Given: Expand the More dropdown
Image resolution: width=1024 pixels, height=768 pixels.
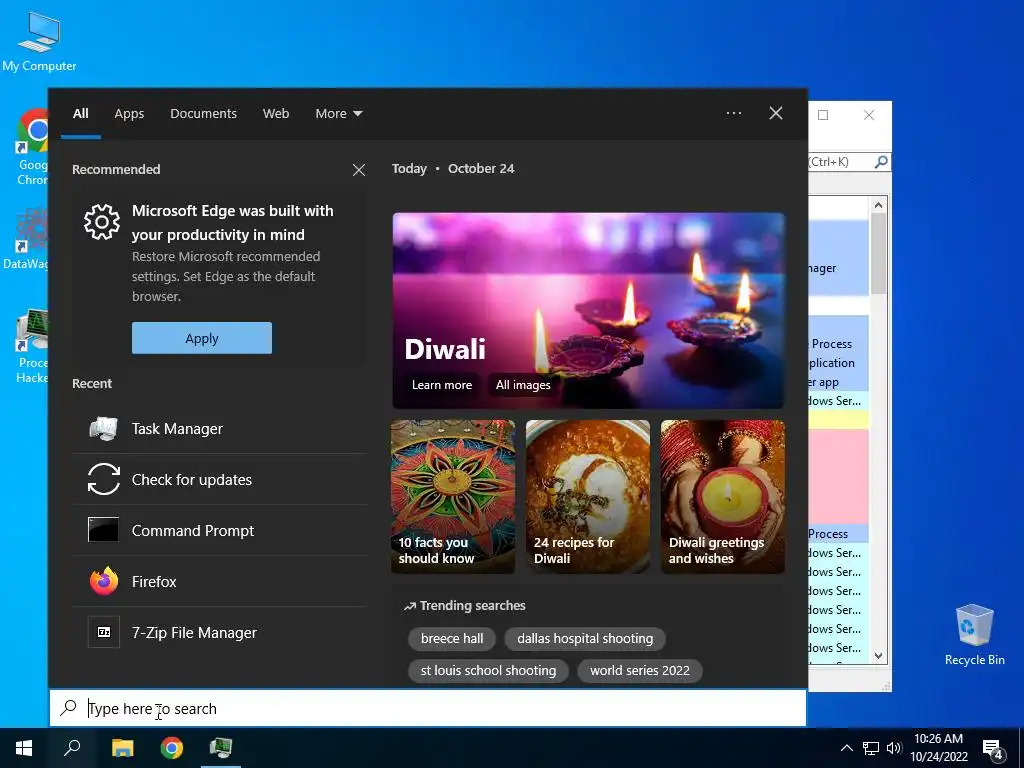Looking at the screenshot, I should point(338,114).
